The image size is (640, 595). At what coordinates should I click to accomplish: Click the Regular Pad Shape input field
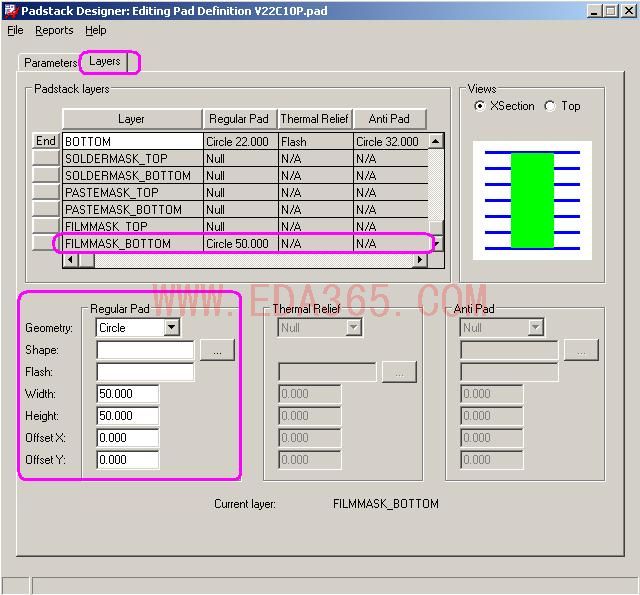(x=145, y=350)
